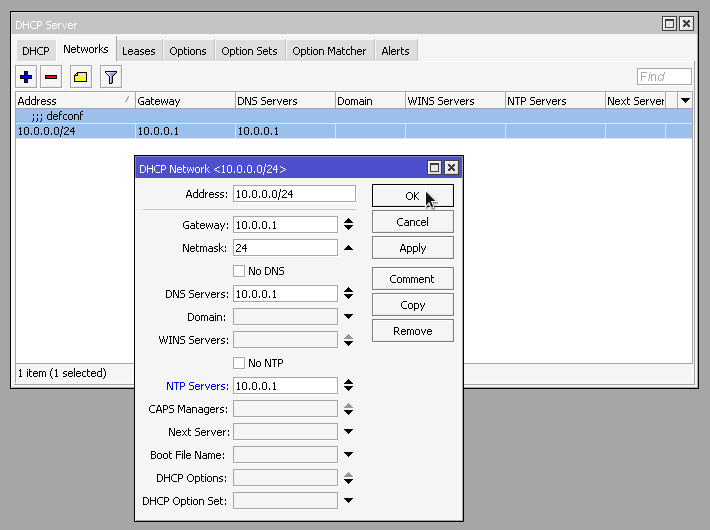The width and height of the screenshot is (710, 530).
Task: Click the NTP Servers up/down arrows
Action: pyautogui.click(x=348, y=386)
